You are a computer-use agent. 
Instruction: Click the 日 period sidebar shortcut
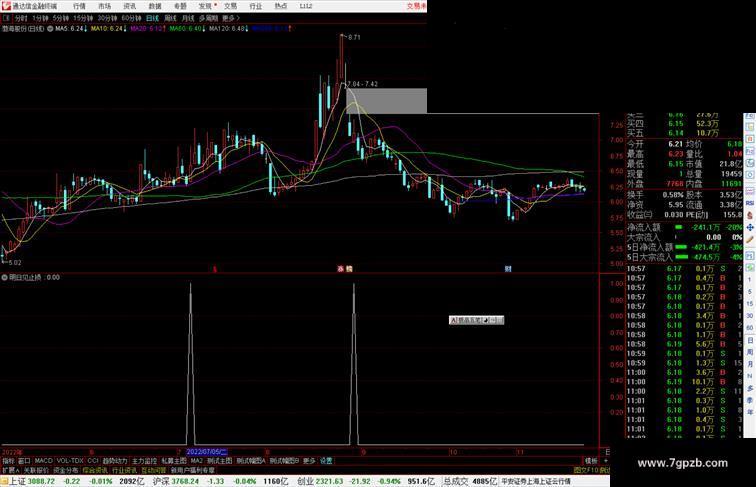(750, 340)
